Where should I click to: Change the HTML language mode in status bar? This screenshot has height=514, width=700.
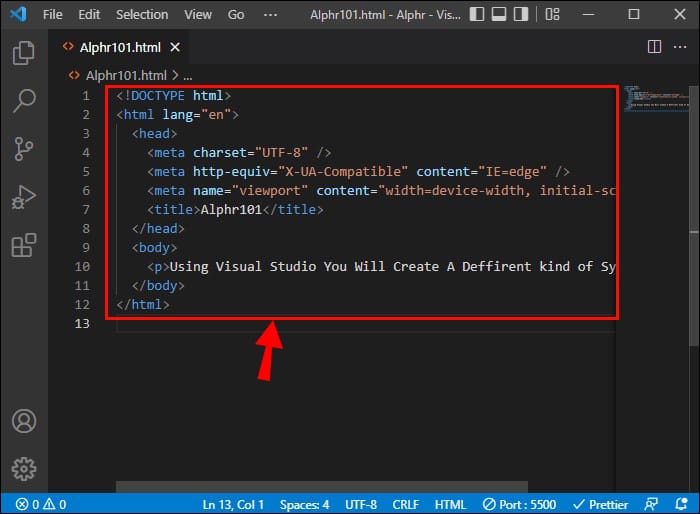[450, 504]
